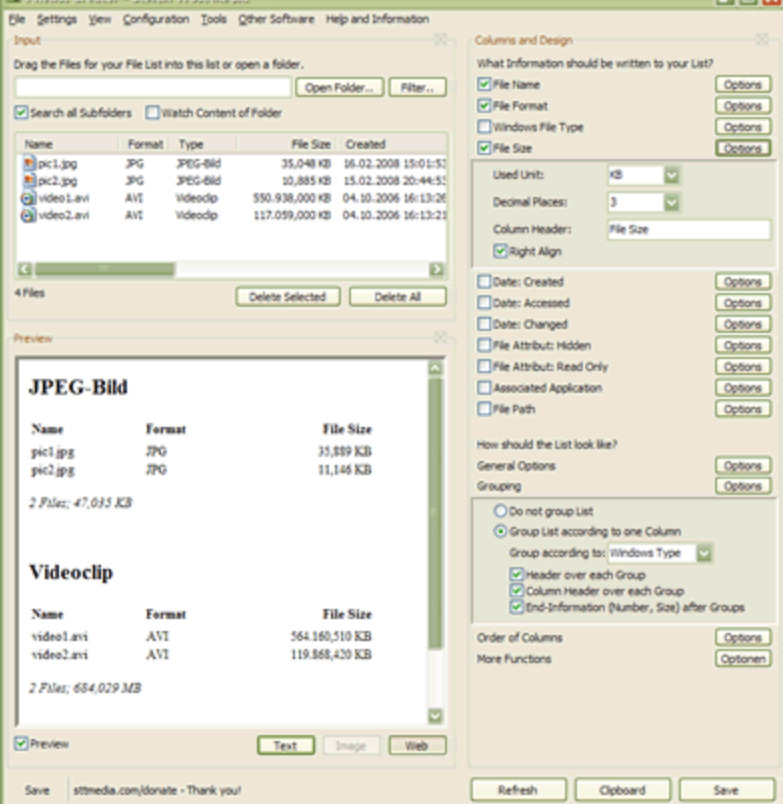Screen dimensions: 783x804
Task: Click the preview scroll up arrow
Action: click(435, 368)
